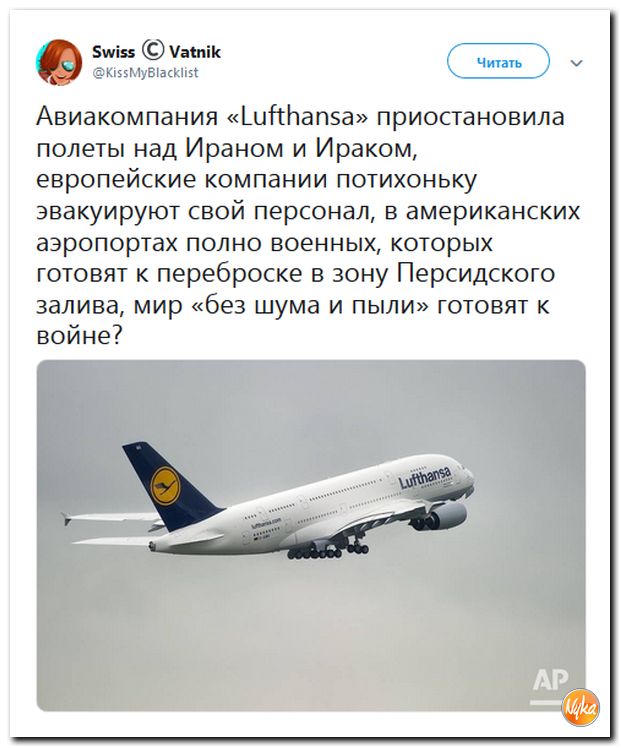Expand the tweet options chevron
The height and width of the screenshot is (748, 621).
576,62
